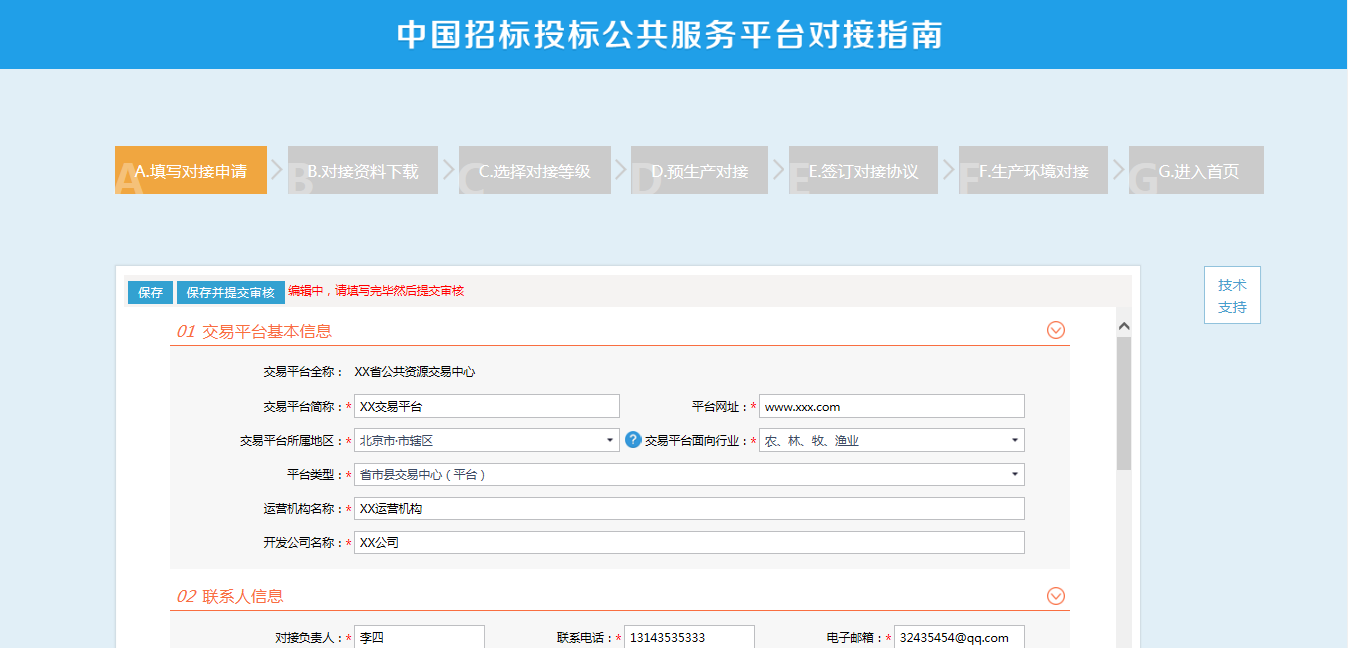This screenshot has height=648, width=1348.
Task: Expand the 平台类型 dropdown
Action: (x=689, y=474)
